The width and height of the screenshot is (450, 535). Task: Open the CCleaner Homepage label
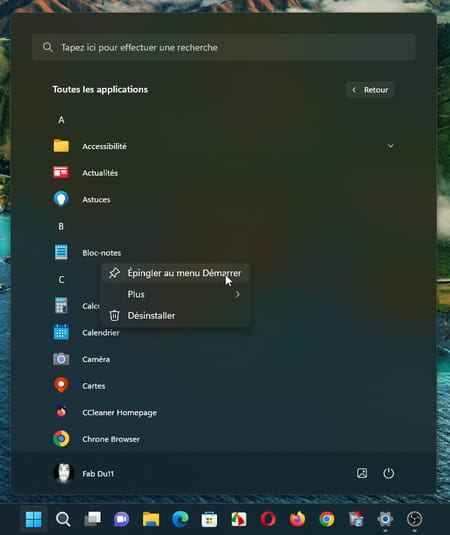tap(119, 413)
